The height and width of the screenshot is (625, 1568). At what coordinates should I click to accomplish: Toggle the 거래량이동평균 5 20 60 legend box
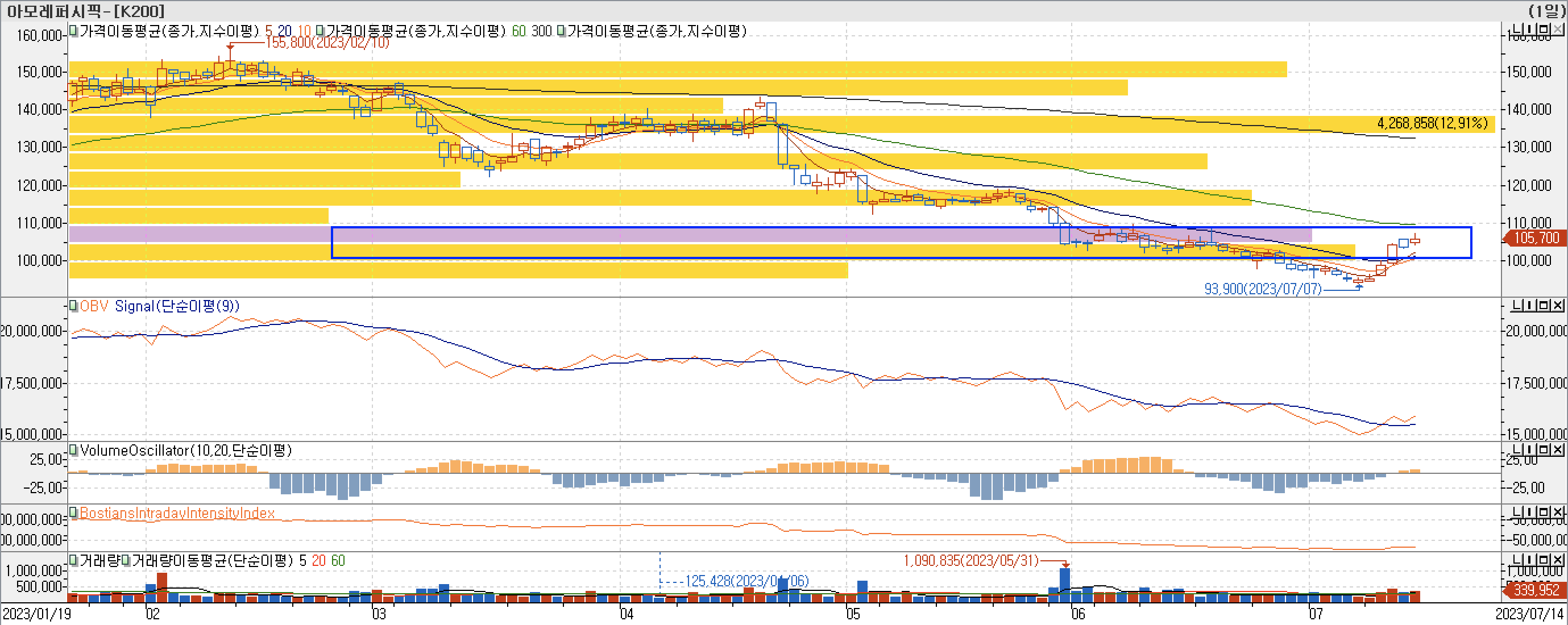pyautogui.click(x=126, y=560)
